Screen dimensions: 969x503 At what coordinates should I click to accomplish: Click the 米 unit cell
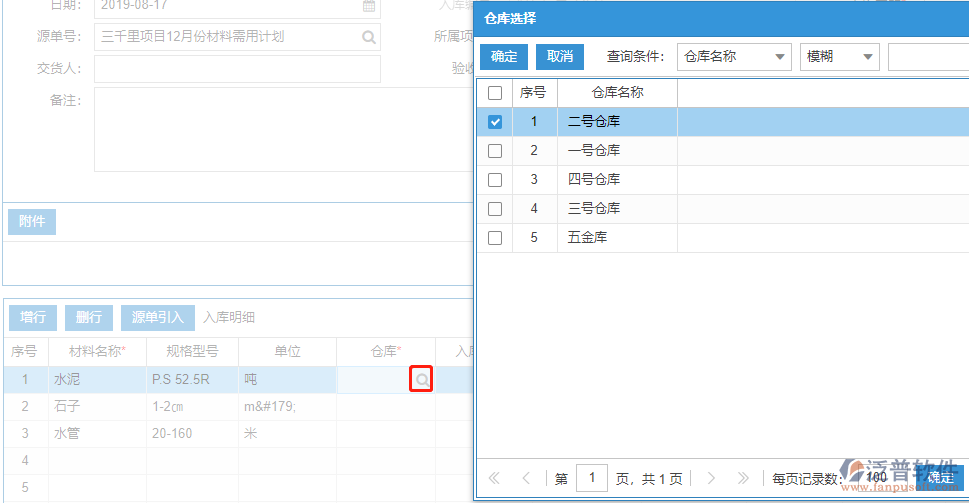287,434
